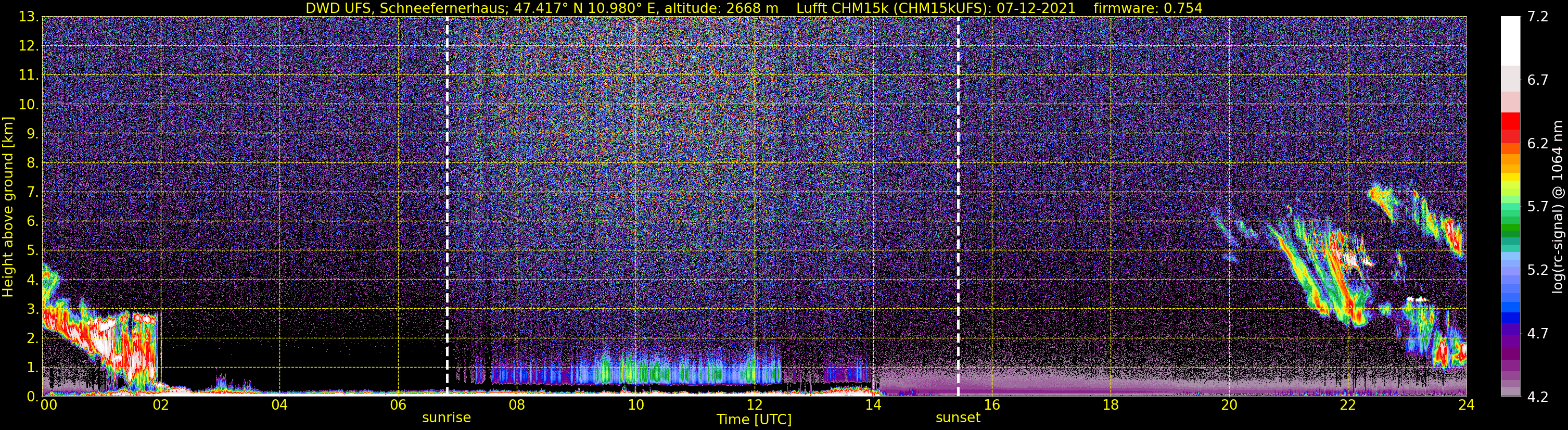
Task: Click the time axis tick label 10
Action: pyautogui.click(x=635, y=406)
